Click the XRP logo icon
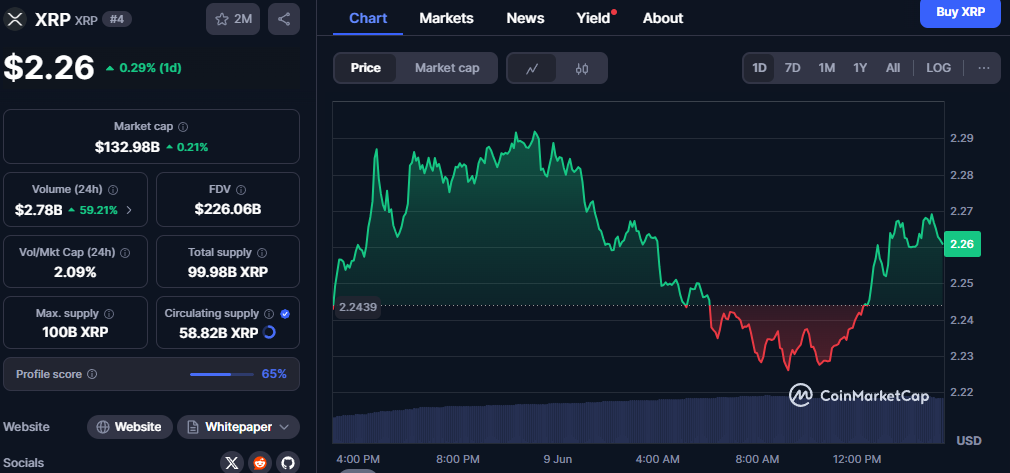This screenshot has width=1010, height=473. pyautogui.click(x=15, y=19)
